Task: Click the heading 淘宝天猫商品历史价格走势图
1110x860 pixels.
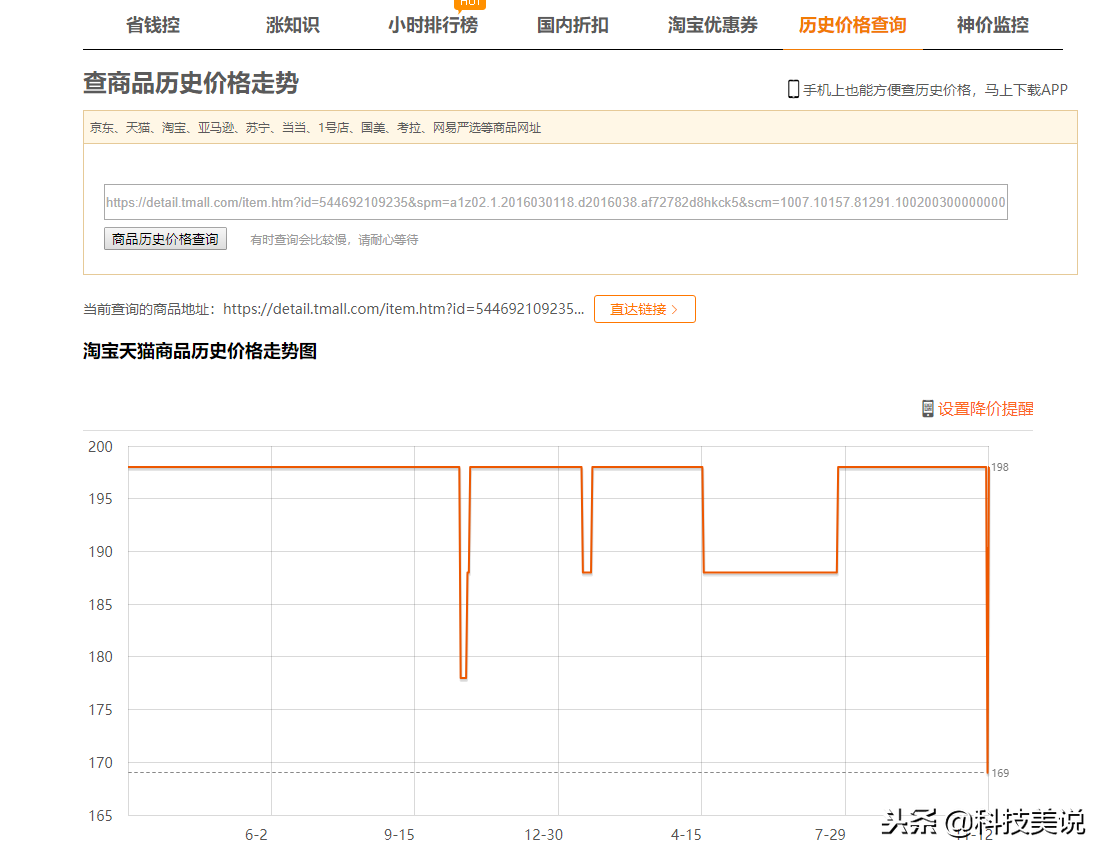Action: [200, 351]
